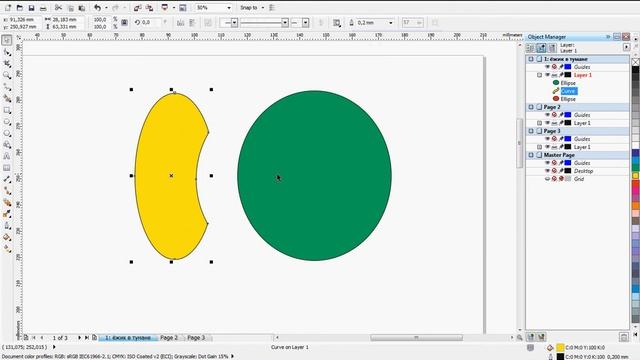Click the Open file folder icon

point(19,8)
